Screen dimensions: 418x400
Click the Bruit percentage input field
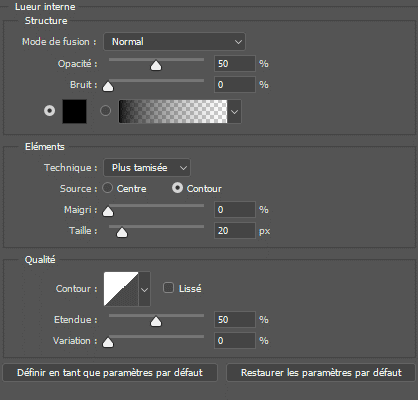235,85
